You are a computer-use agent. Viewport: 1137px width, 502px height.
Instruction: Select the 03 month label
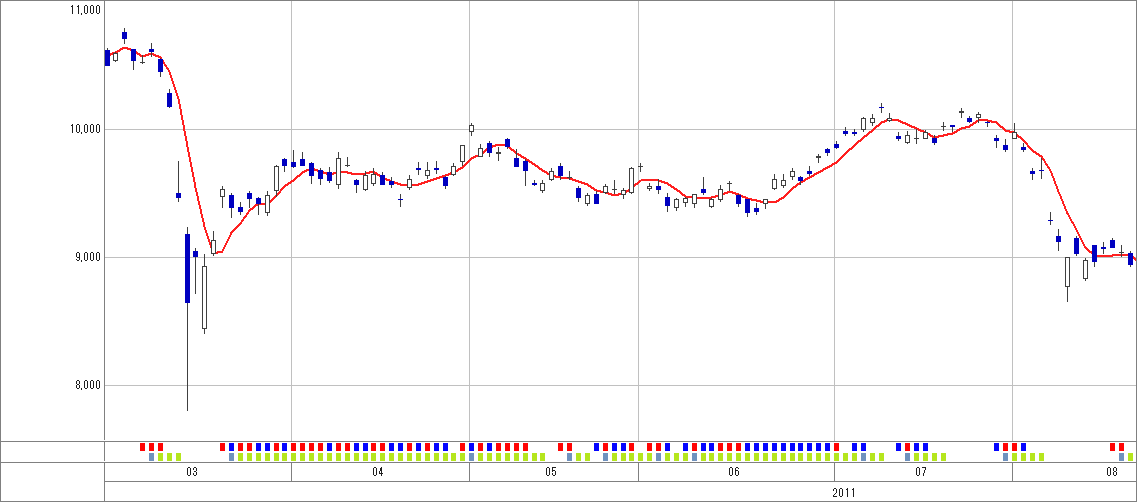point(192,472)
